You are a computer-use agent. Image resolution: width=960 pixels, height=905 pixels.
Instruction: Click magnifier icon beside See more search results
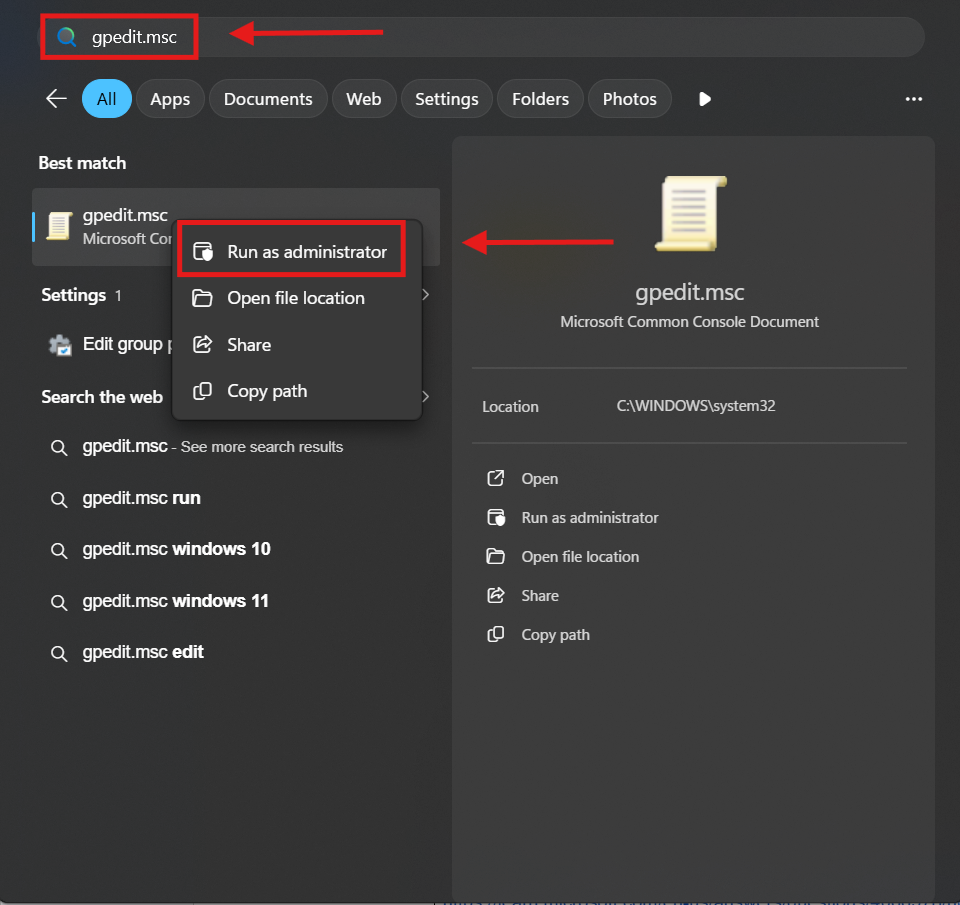tap(59, 448)
